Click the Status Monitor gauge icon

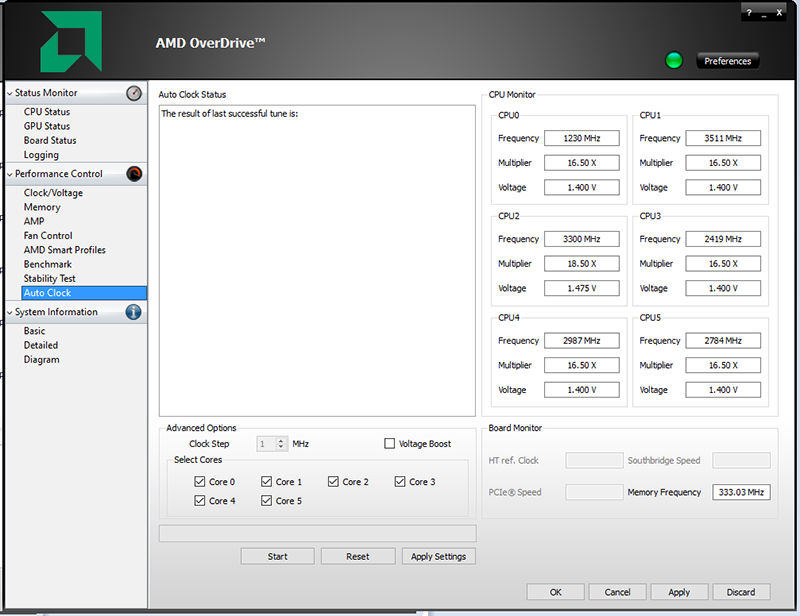point(134,93)
